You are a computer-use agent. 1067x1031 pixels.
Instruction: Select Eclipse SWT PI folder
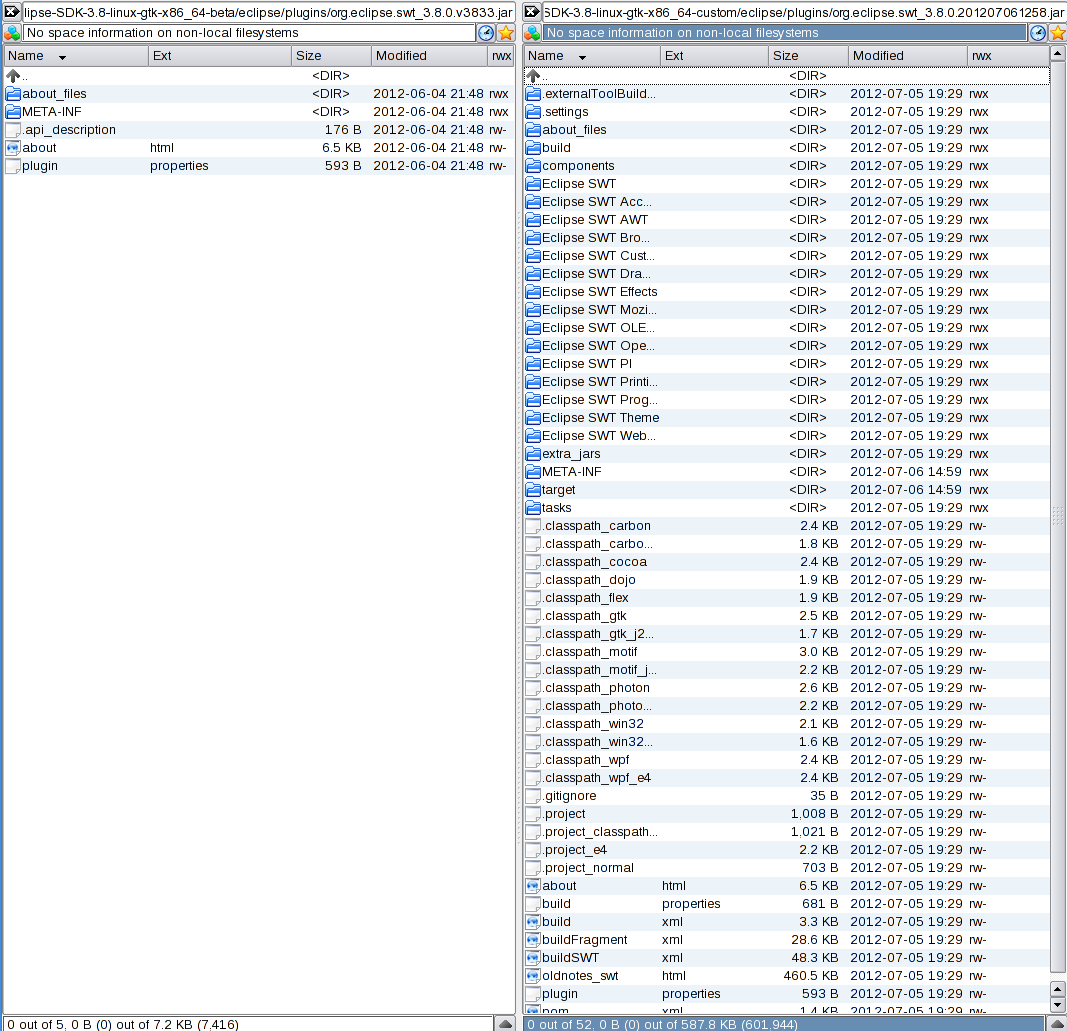(x=787, y=364)
